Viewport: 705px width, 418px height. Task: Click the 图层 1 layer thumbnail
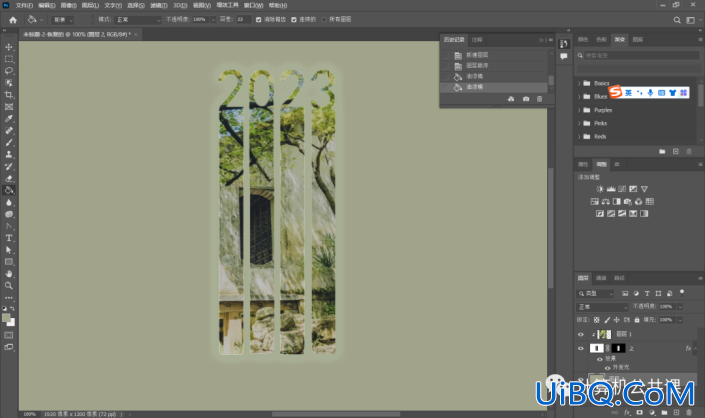click(604, 334)
